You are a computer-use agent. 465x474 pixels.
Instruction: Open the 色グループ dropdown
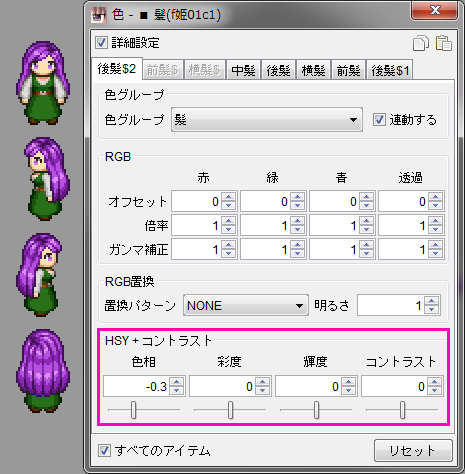pyautogui.click(x=267, y=119)
